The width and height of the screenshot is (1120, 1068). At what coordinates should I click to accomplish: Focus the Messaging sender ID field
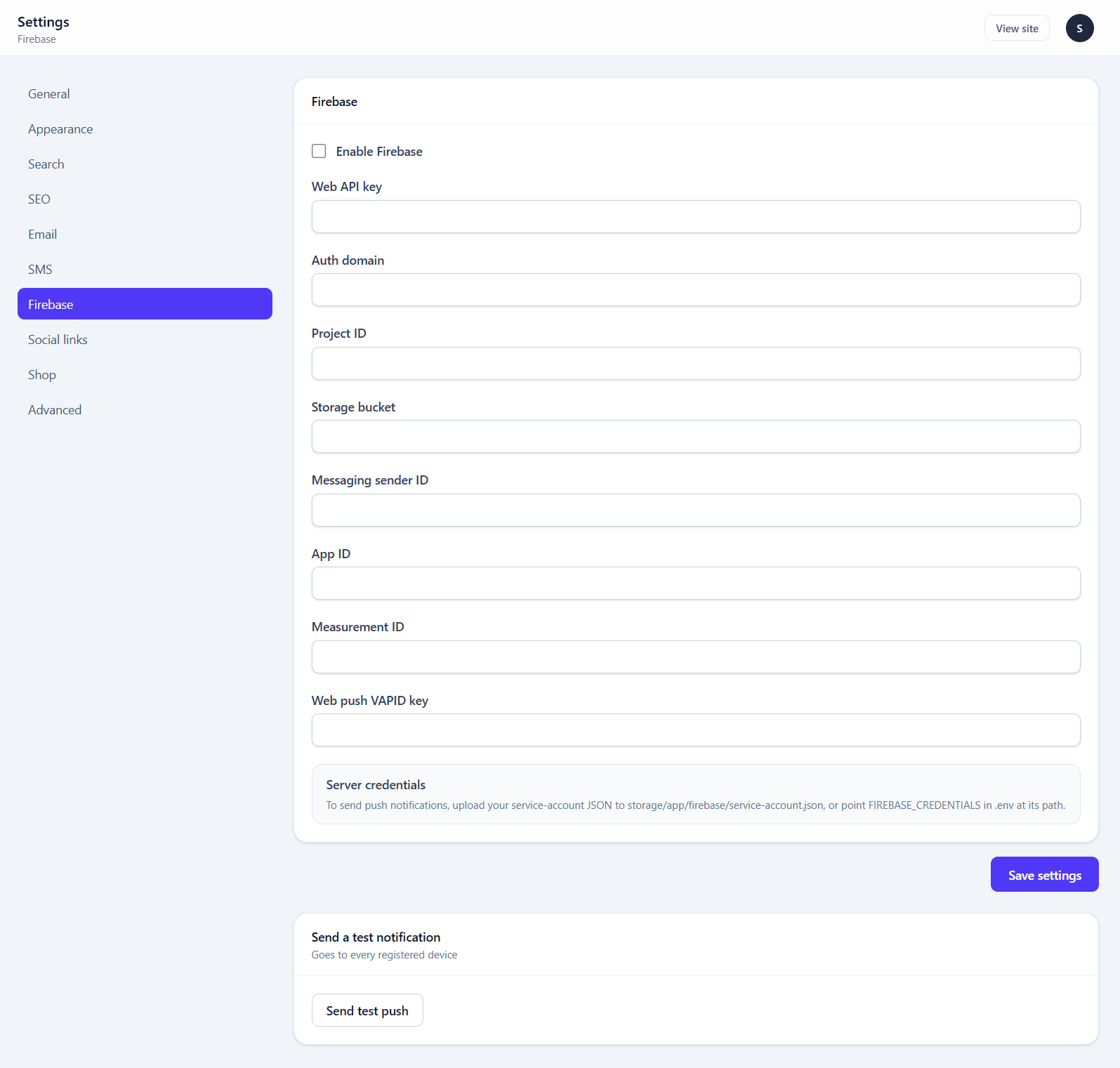[x=696, y=510]
